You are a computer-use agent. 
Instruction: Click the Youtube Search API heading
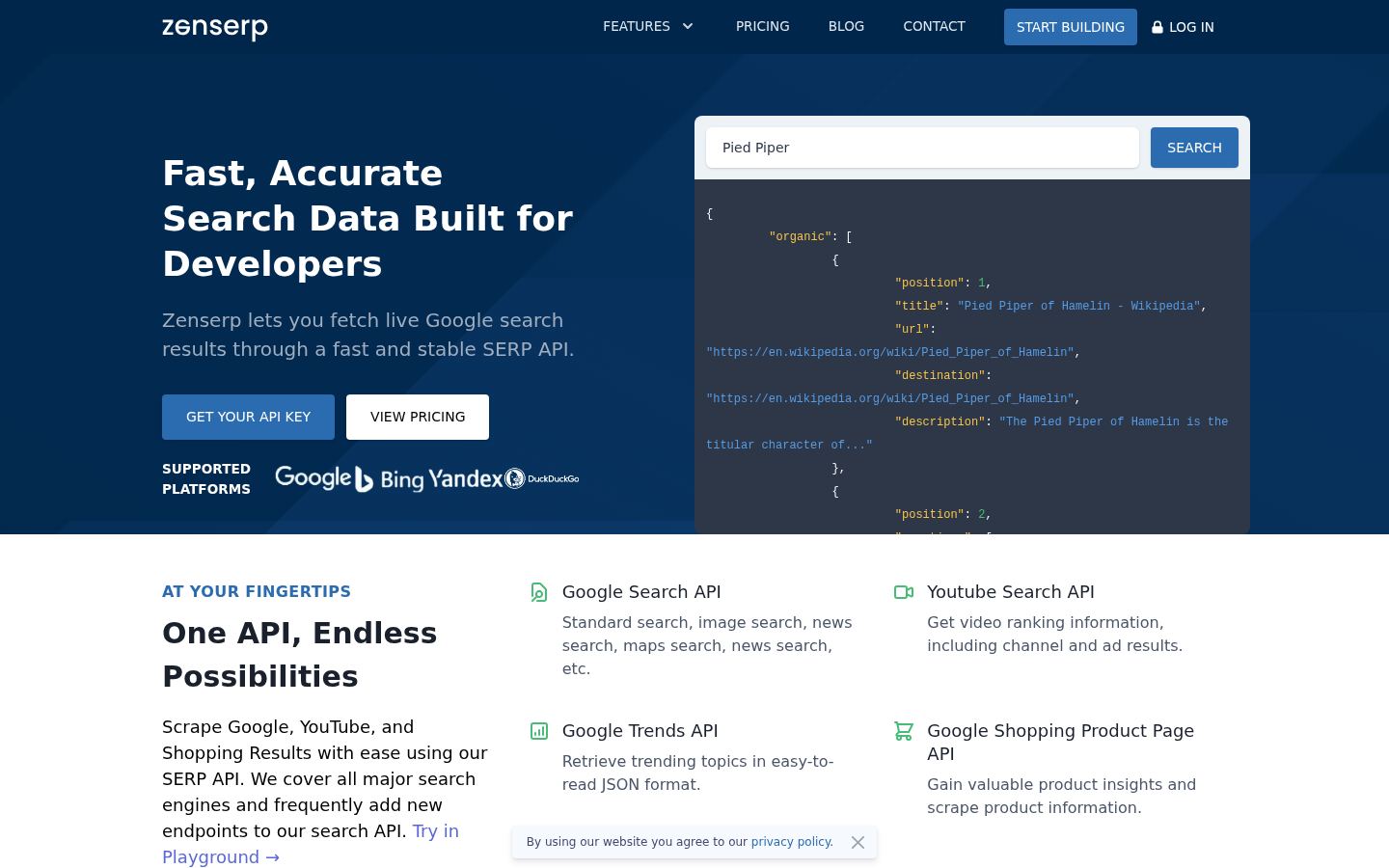click(x=1011, y=592)
